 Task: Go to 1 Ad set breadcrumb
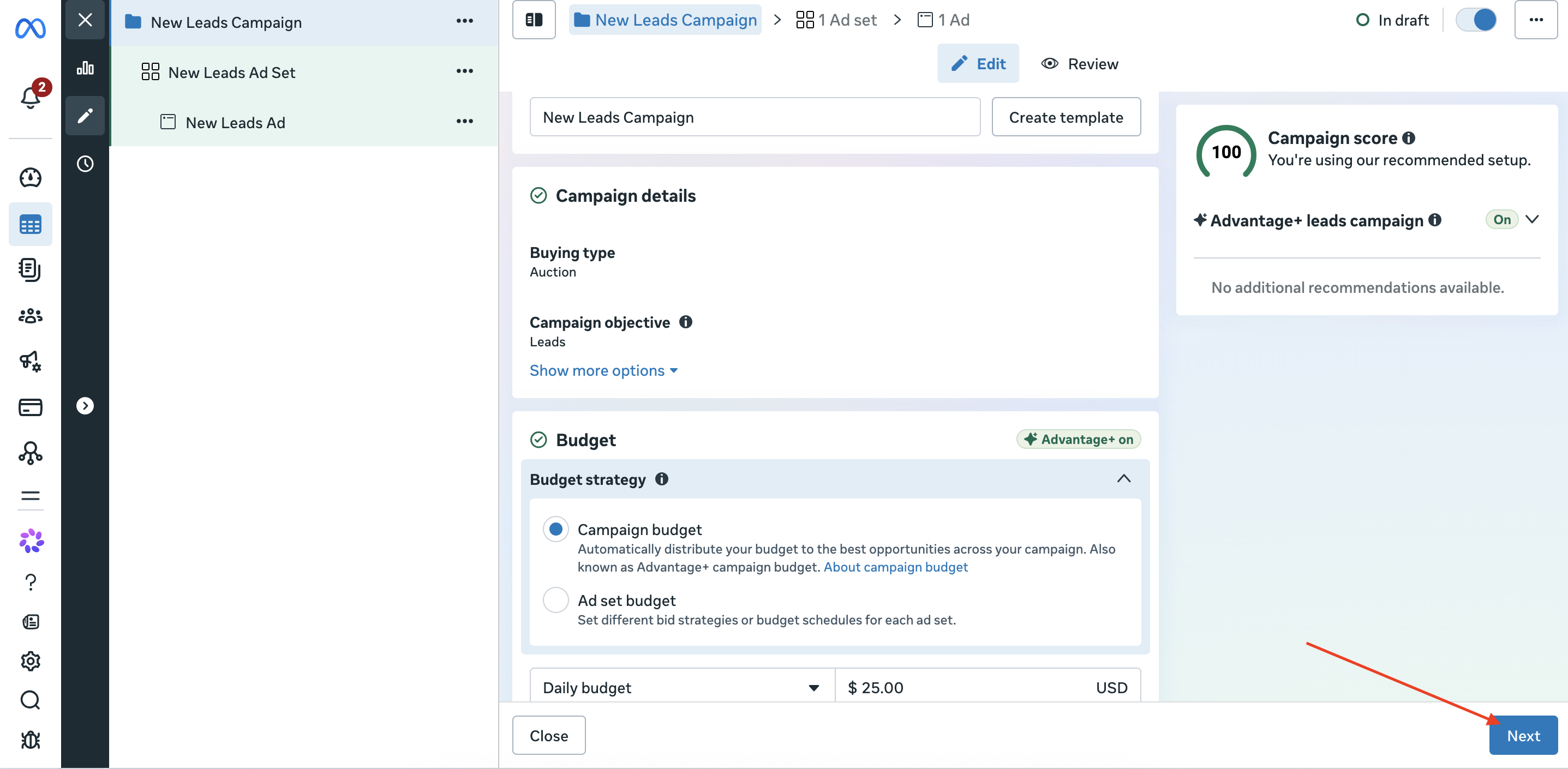point(836,20)
